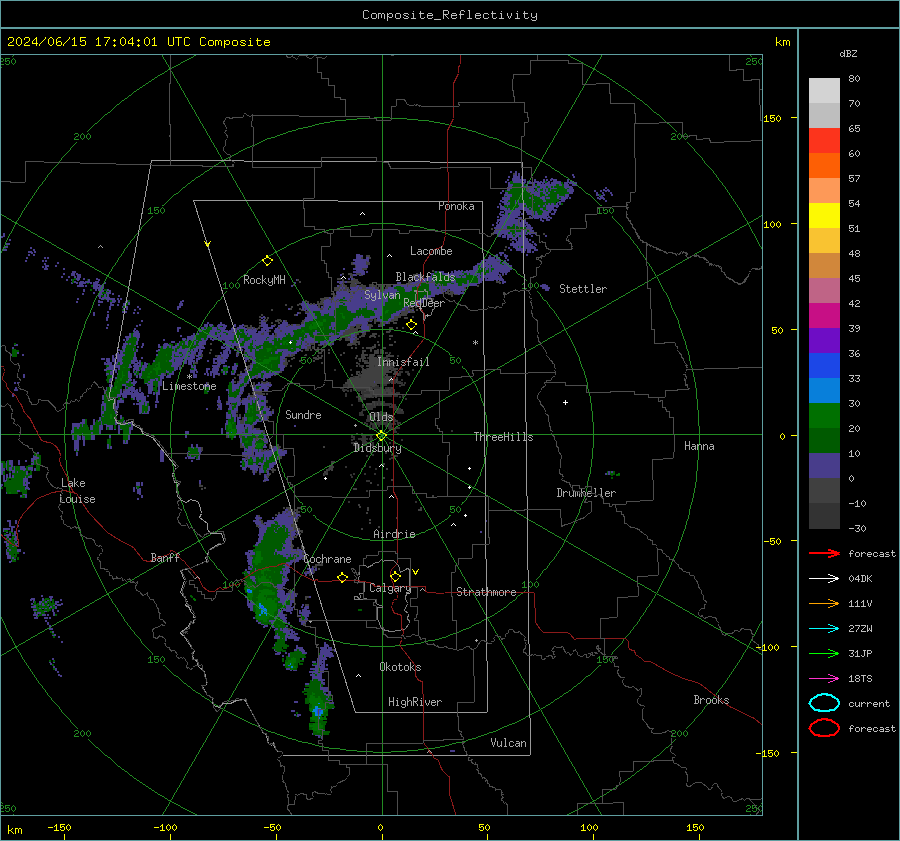
Task: Click the Composite_Reflectivity title
Action: click(x=450, y=15)
